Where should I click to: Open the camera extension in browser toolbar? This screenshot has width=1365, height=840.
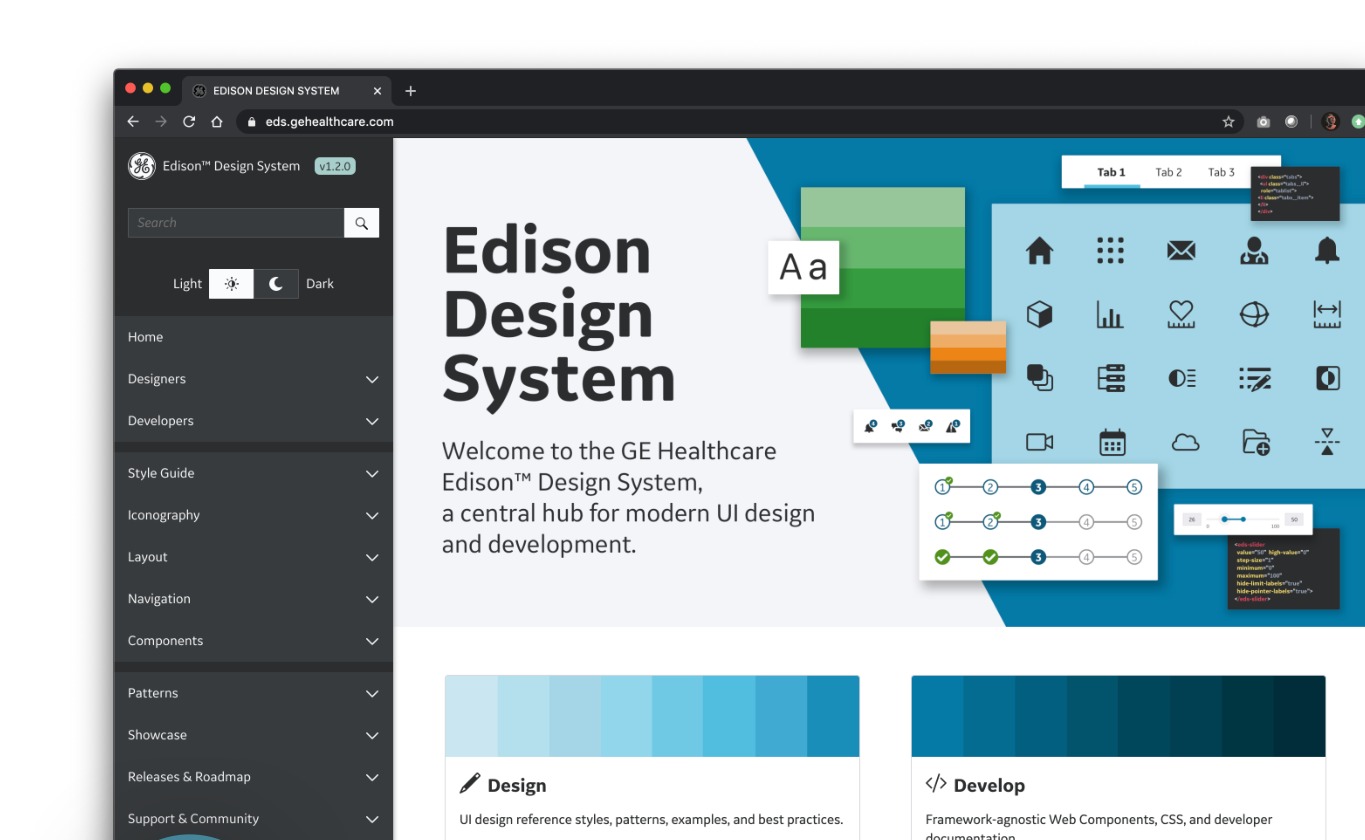(x=1263, y=122)
